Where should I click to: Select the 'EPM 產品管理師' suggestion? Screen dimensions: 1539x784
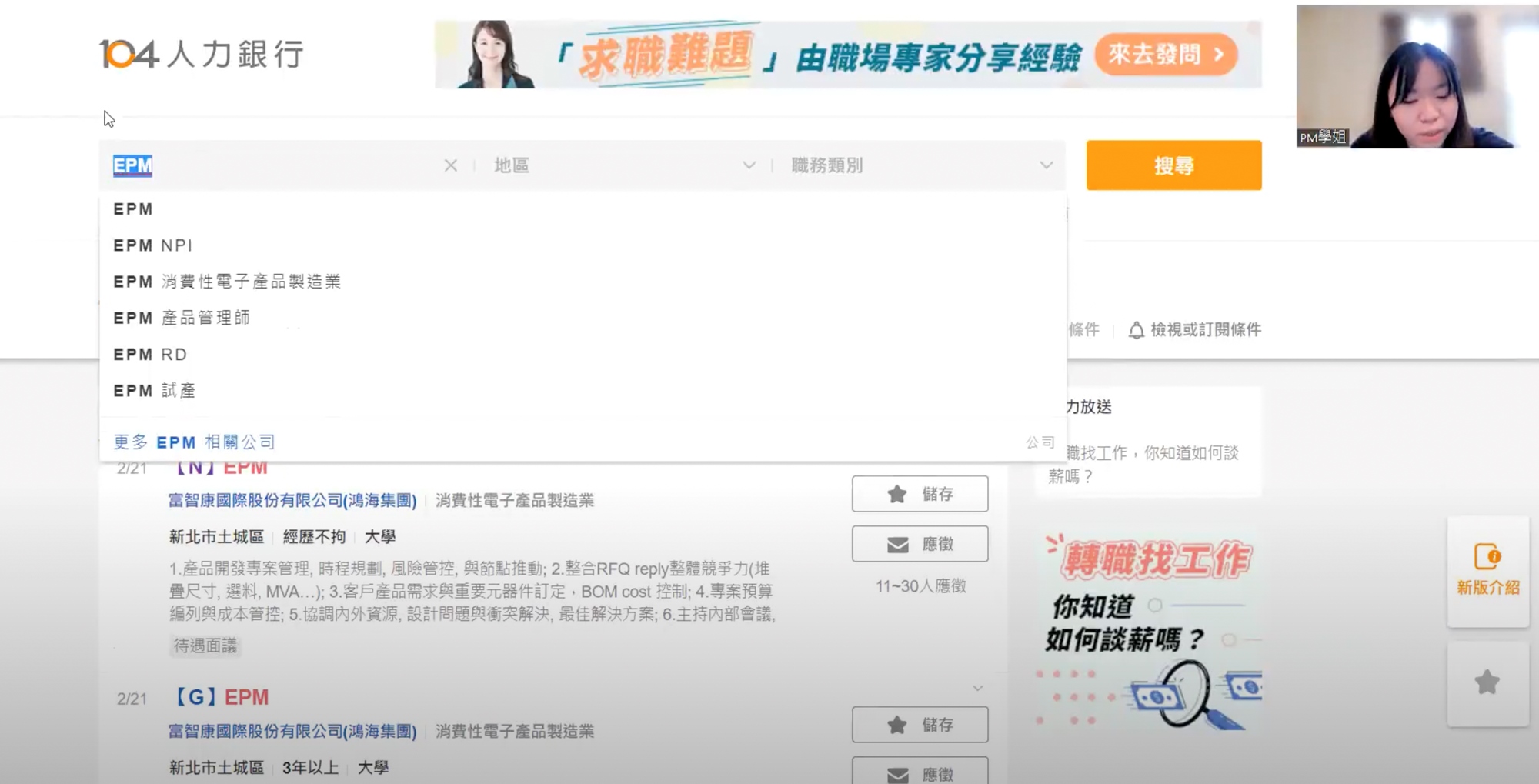tap(583, 318)
